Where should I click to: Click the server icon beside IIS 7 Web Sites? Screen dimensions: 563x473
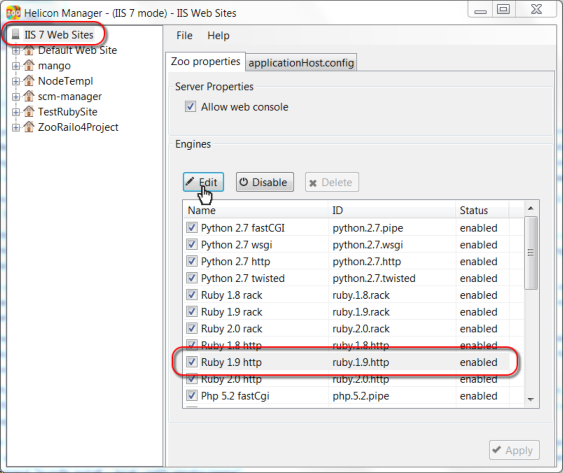pyautogui.click(x=15, y=34)
